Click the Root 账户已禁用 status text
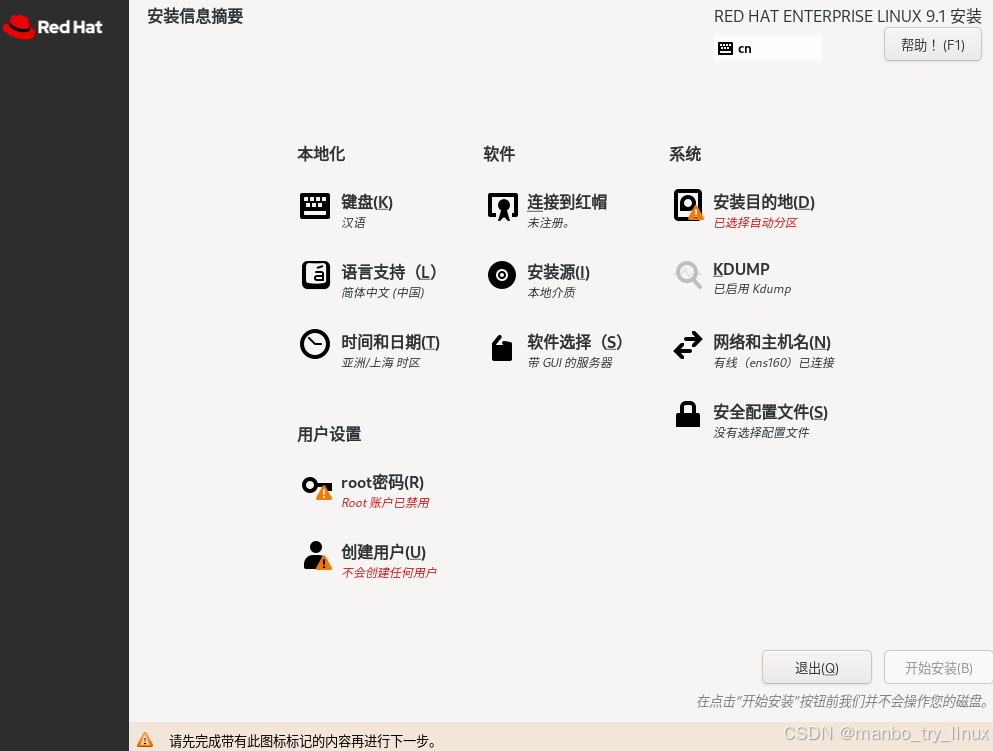993x751 pixels. [x=385, y=503]
